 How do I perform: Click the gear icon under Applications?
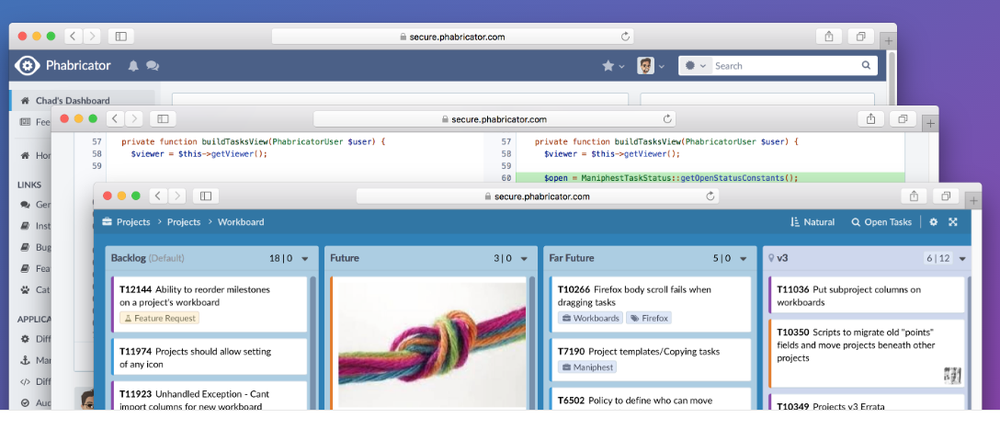(25, 339)
